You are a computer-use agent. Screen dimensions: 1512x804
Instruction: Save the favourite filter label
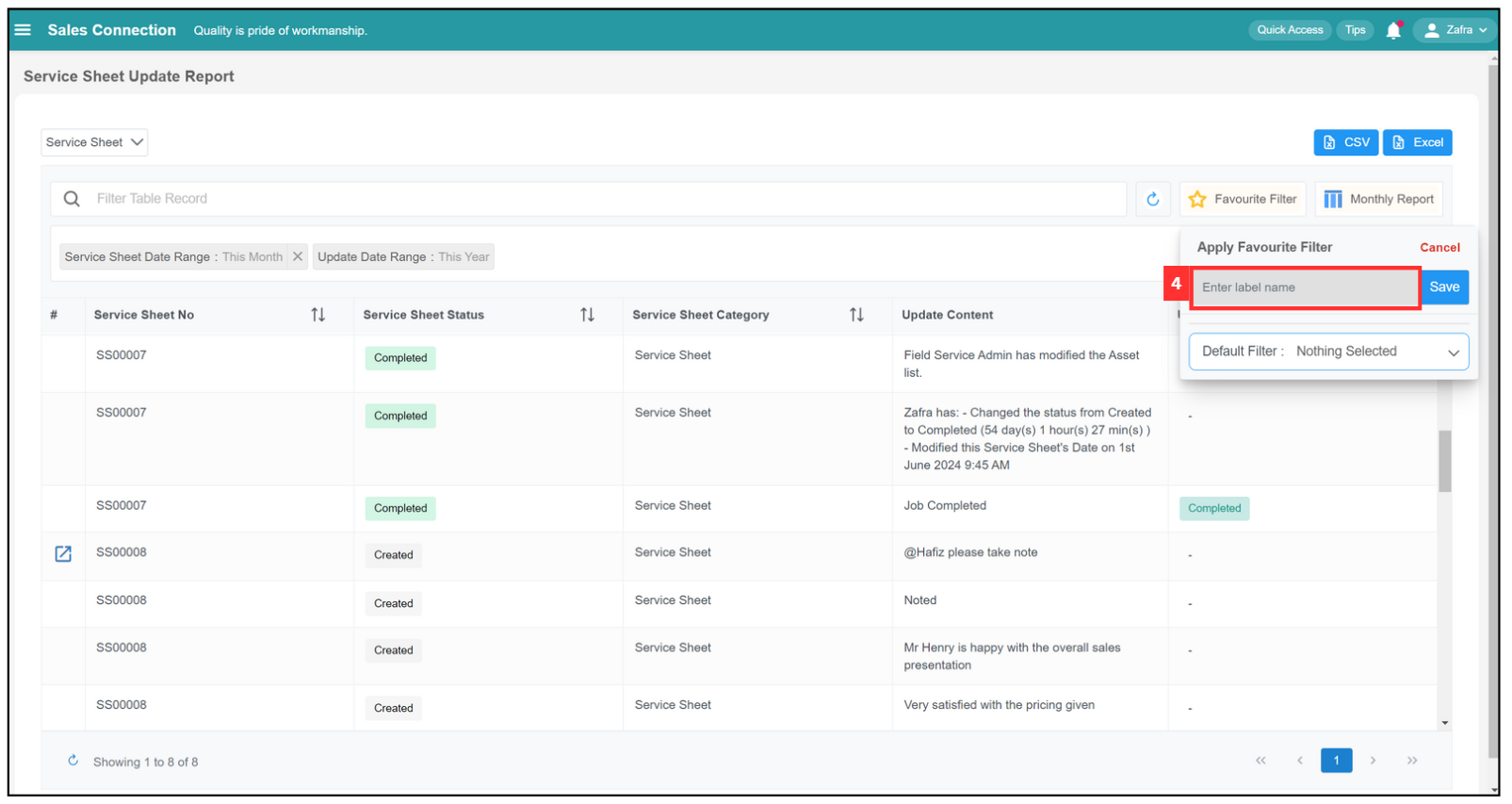[1444, 287]
